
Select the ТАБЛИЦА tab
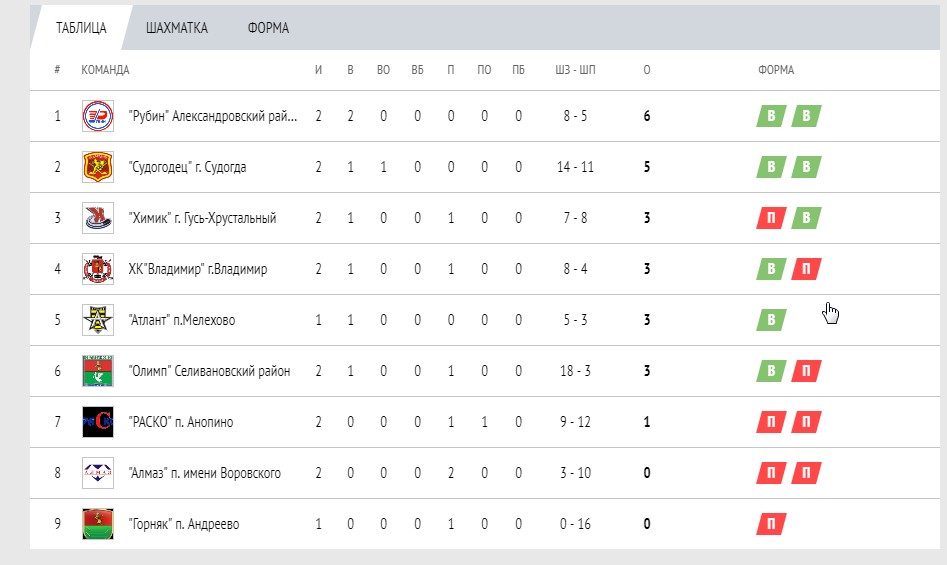click(x=81, y=28)
